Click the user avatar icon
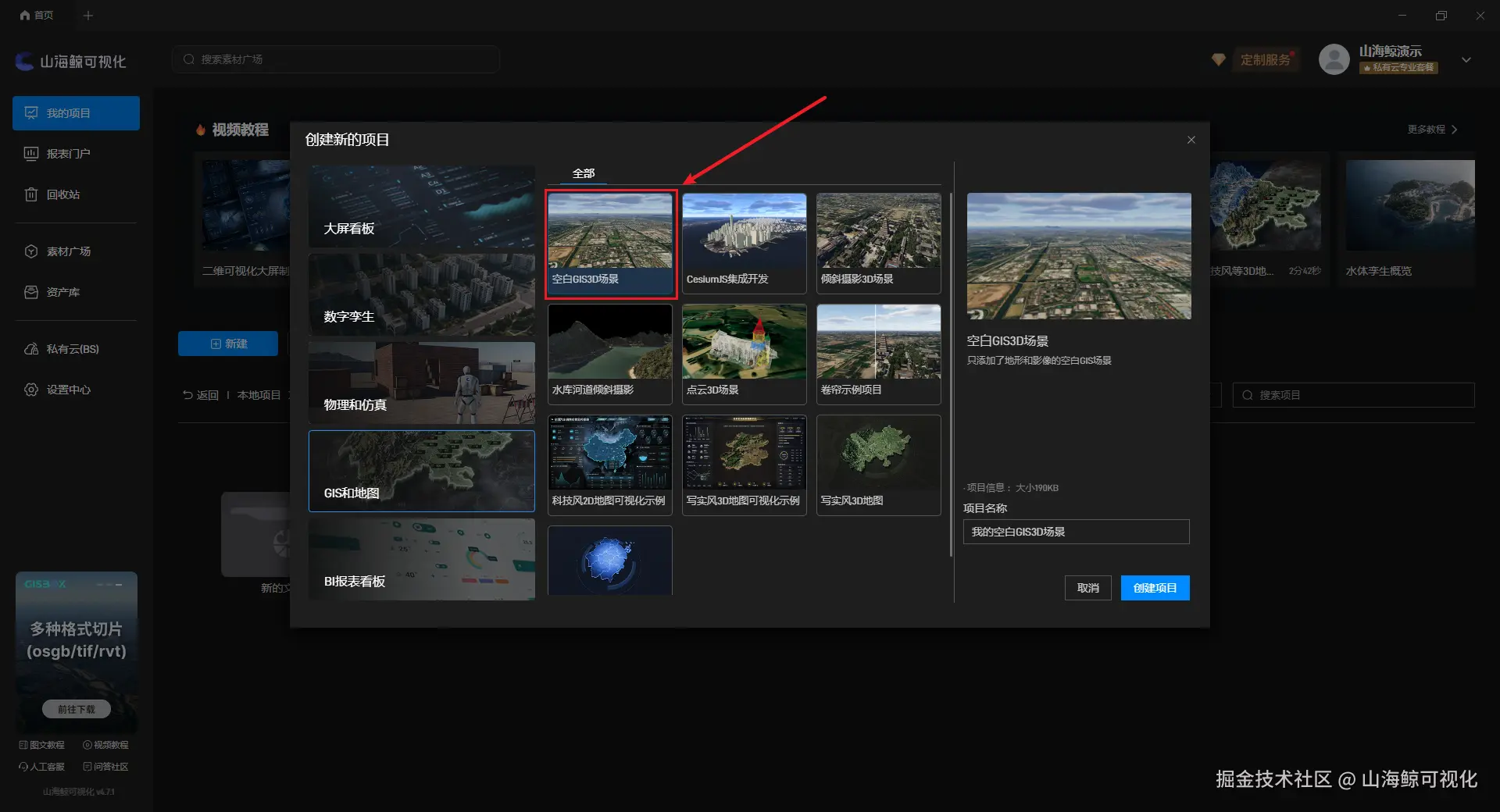Viewport: 1500px width, 812px height. point(1334,59)
